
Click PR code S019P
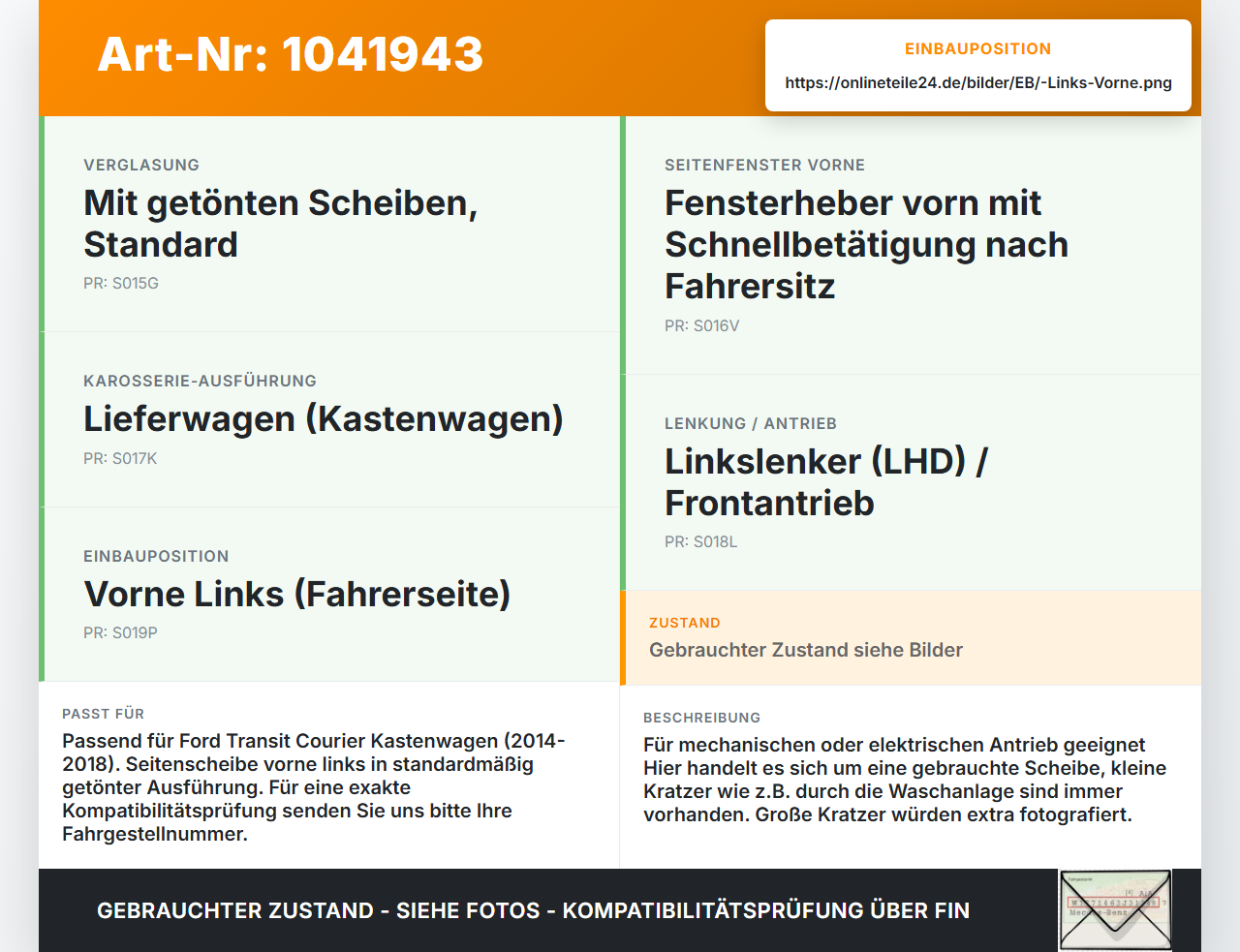click(x=120, y=633)
